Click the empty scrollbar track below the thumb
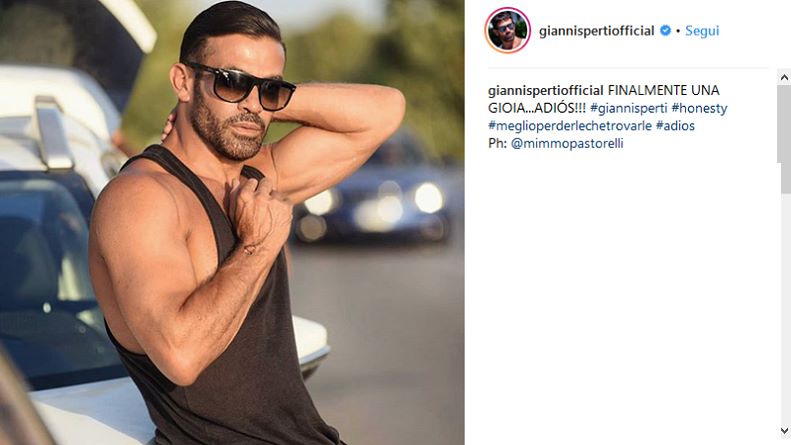 785,308
